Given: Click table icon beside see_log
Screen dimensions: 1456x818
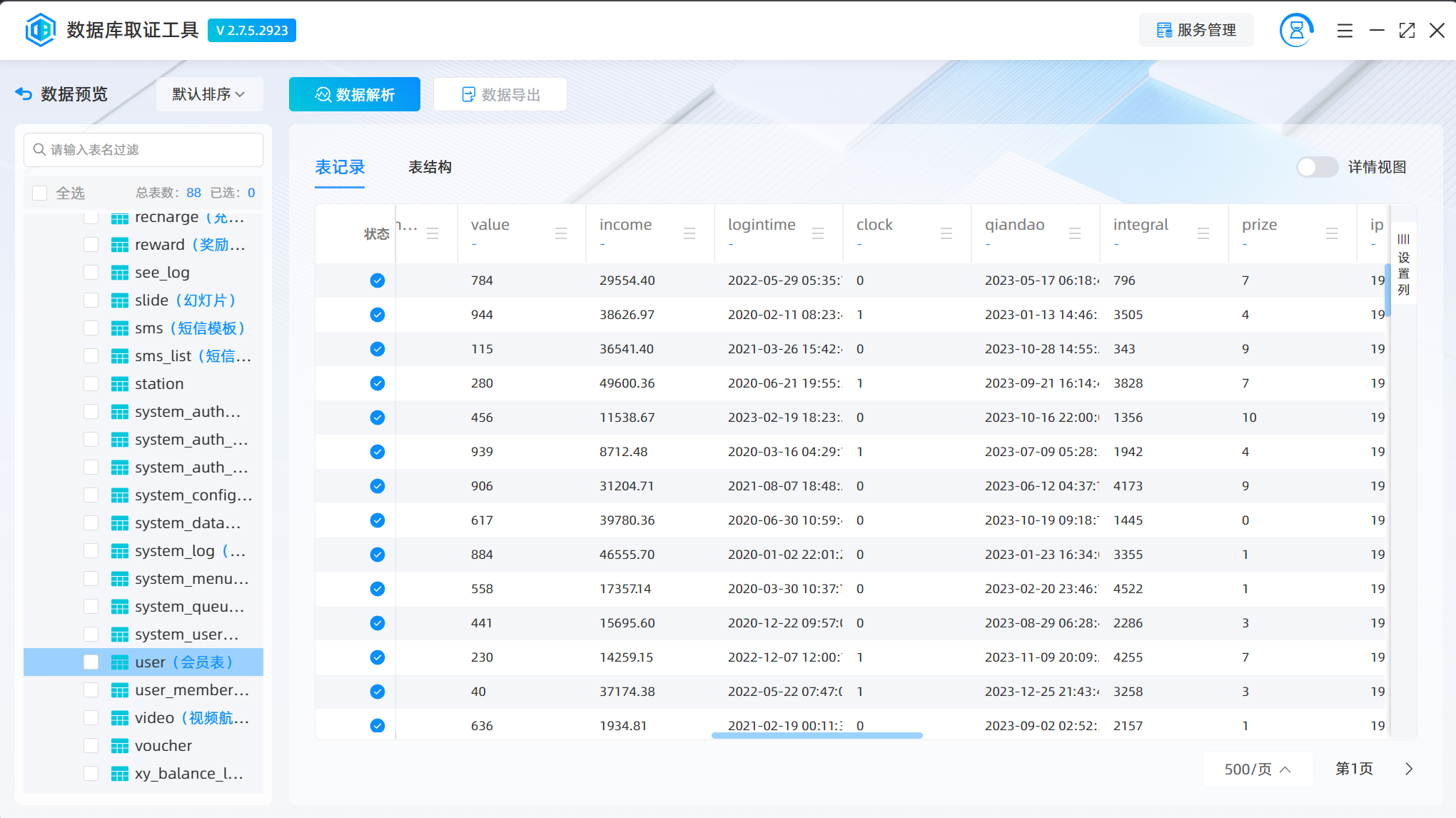Looking at the screenshot, I should pos(120,273).
